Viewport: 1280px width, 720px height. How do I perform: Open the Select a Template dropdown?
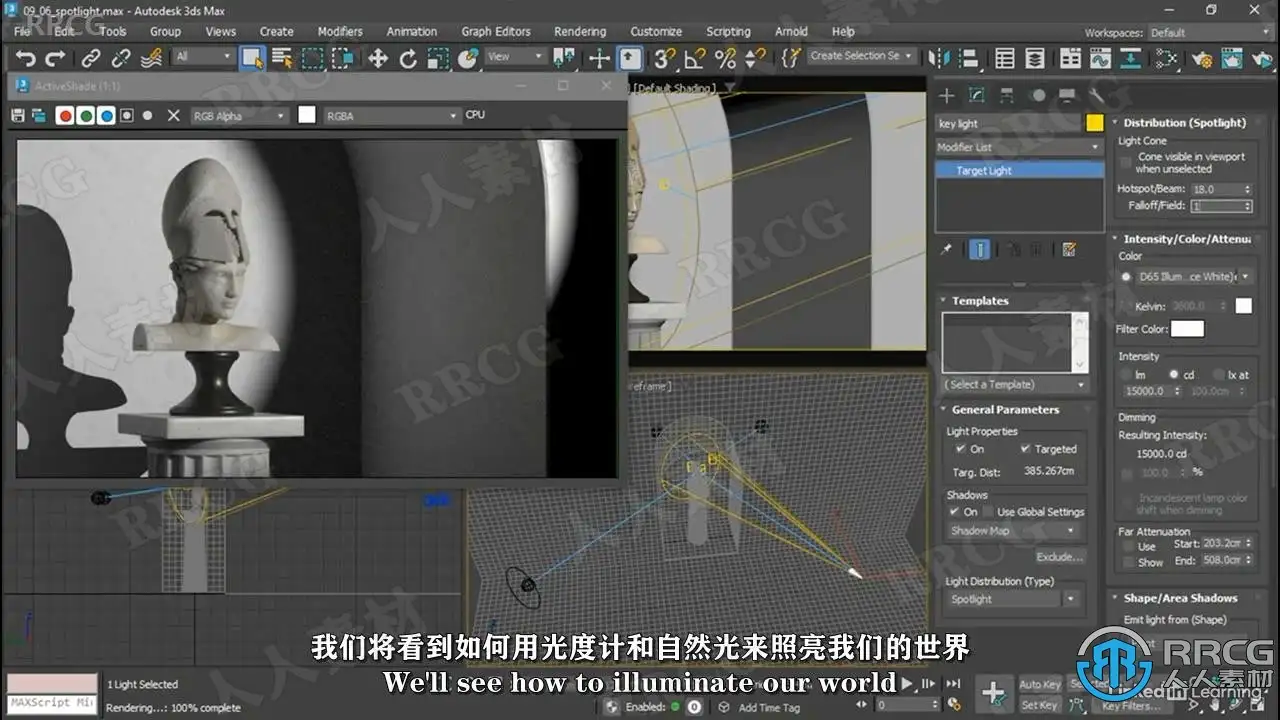tap(1015, 385)
